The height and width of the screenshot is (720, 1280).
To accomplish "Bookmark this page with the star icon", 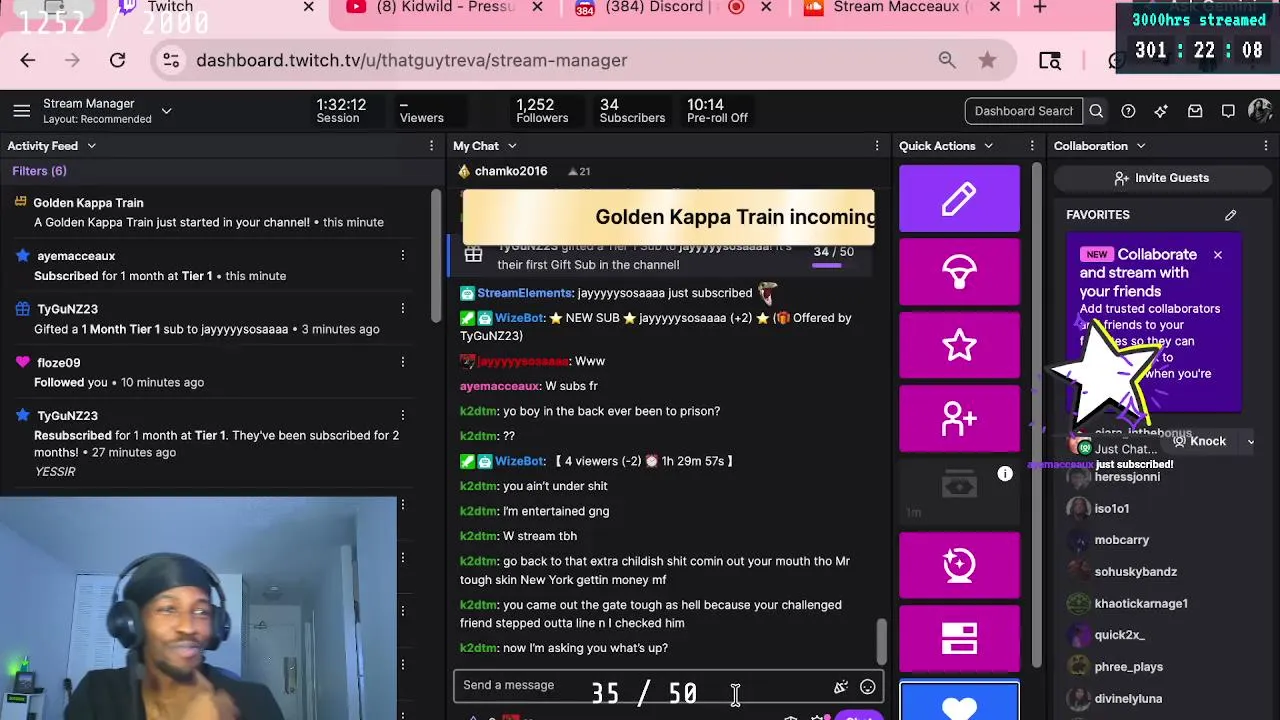I will tap(987, 60).
